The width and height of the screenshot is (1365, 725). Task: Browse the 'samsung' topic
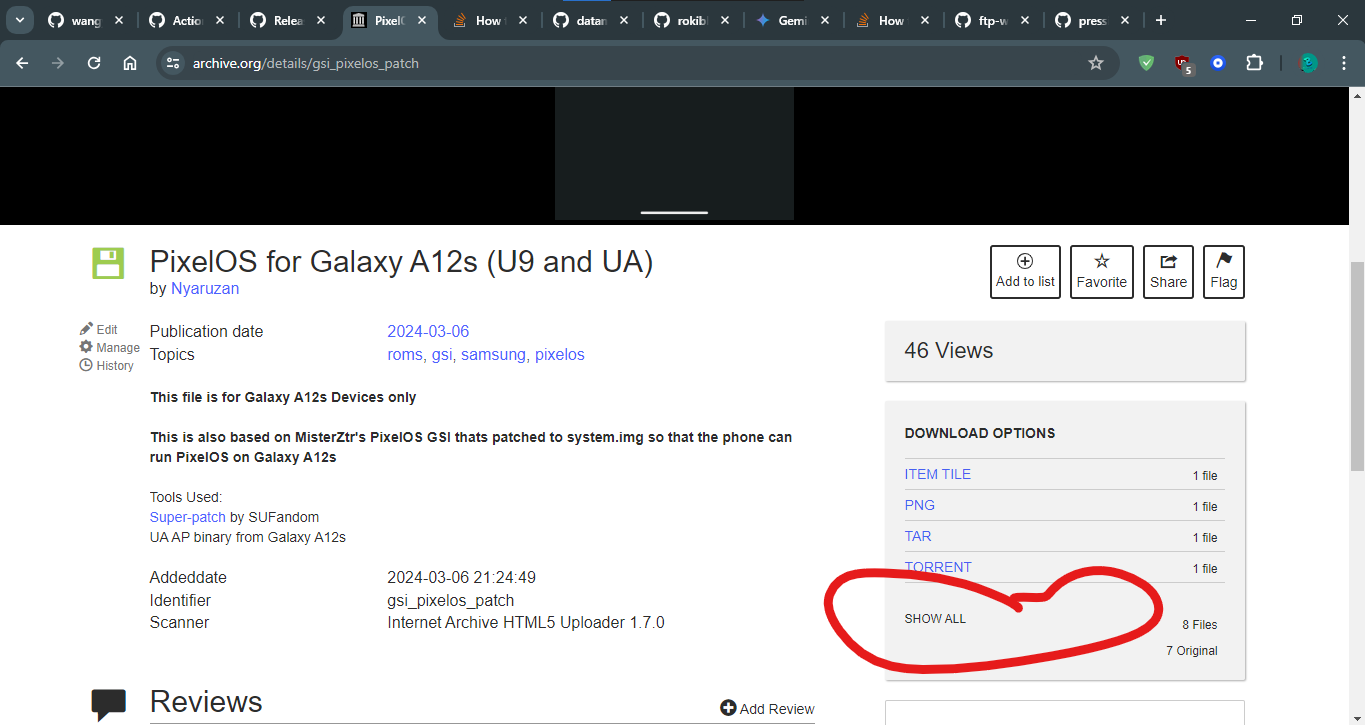pyautogui.click(x=493, y=354)
